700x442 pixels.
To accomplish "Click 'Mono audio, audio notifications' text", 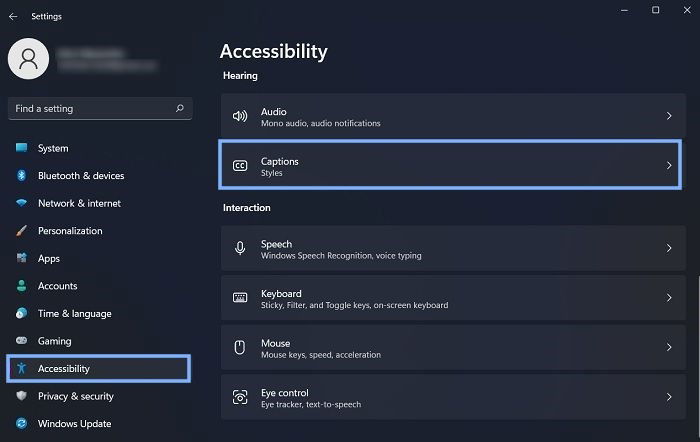I will (321, 123).
